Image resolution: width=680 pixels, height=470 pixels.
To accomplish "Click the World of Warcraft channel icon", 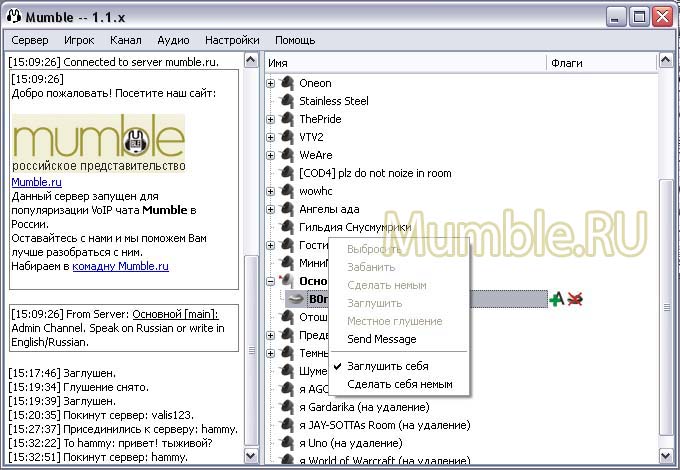I will pyautogui.click(x=288, y=461).
